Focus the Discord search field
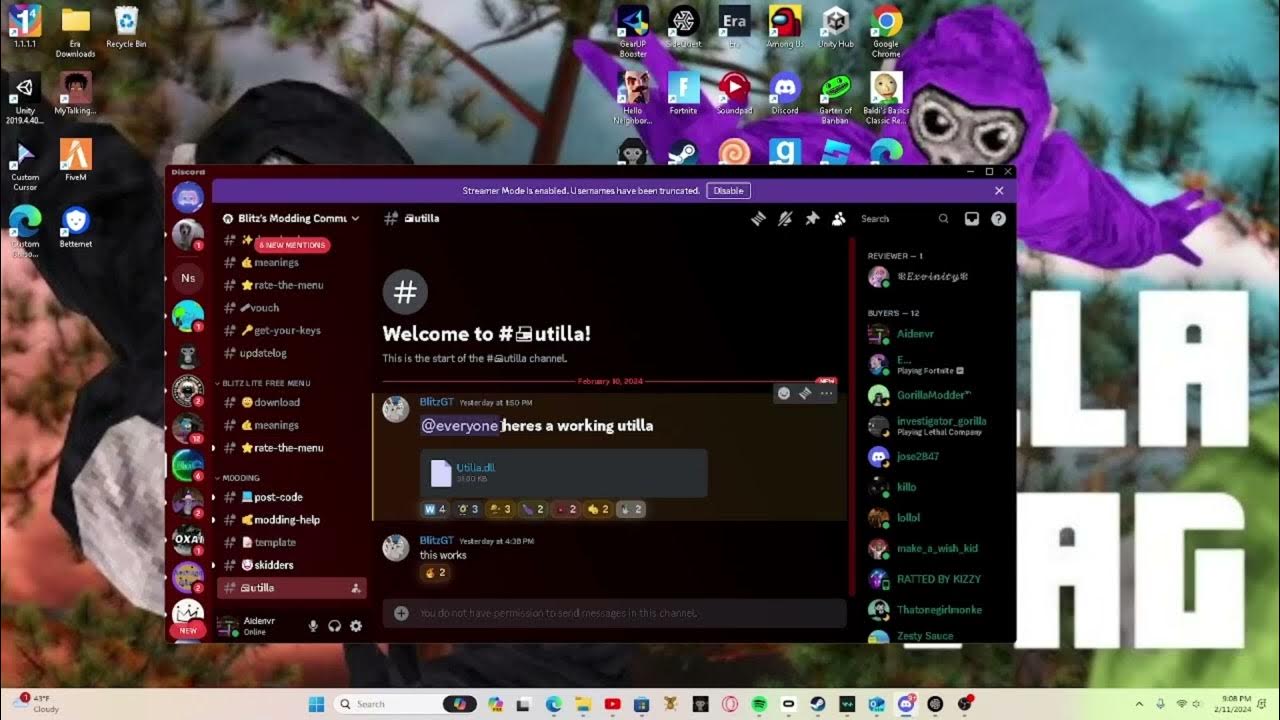This screenshot has width=1280, height=720. 904,218
